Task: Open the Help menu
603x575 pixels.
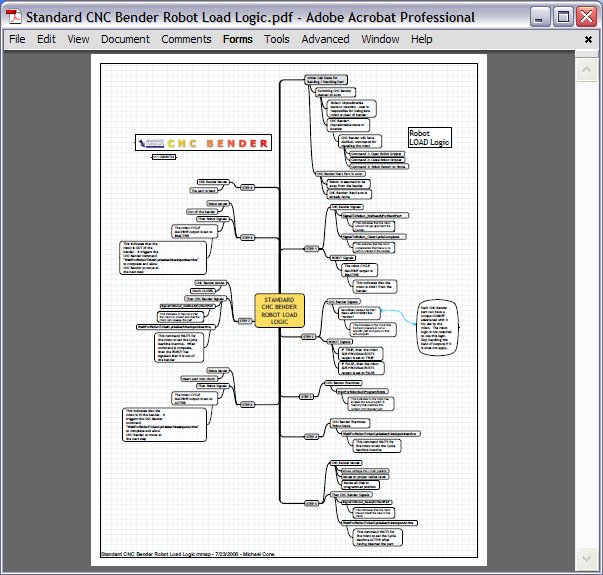Action: click(x=421, y=39)
